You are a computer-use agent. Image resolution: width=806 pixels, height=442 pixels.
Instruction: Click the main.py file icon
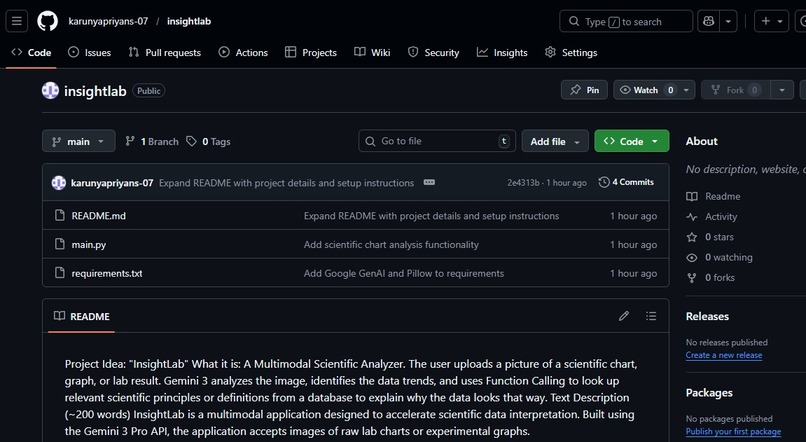pyautogui.click(x=60, y=244)
